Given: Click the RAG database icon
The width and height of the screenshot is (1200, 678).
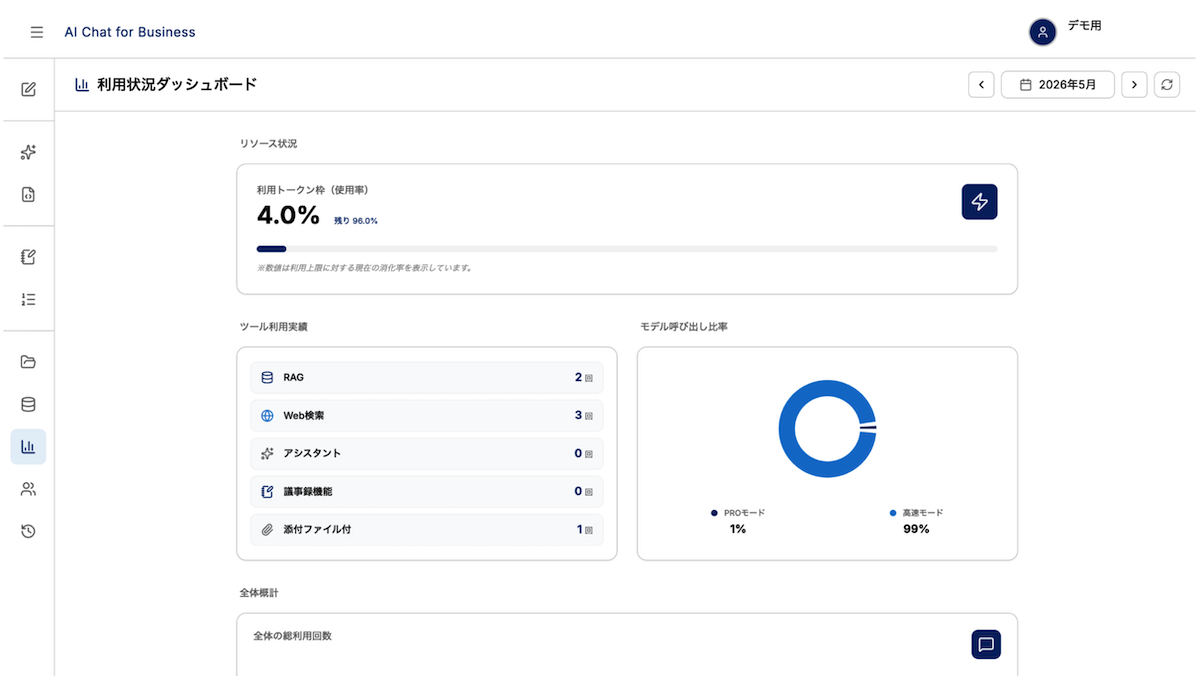Looking at the screenshot, I should tap(267, 378).
